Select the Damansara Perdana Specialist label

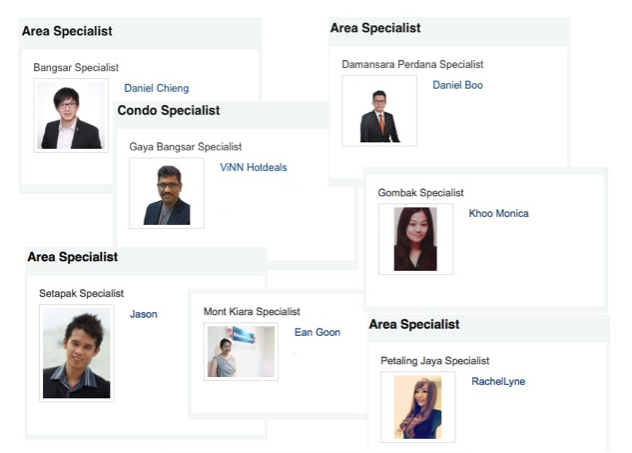[x=412, y=64]
